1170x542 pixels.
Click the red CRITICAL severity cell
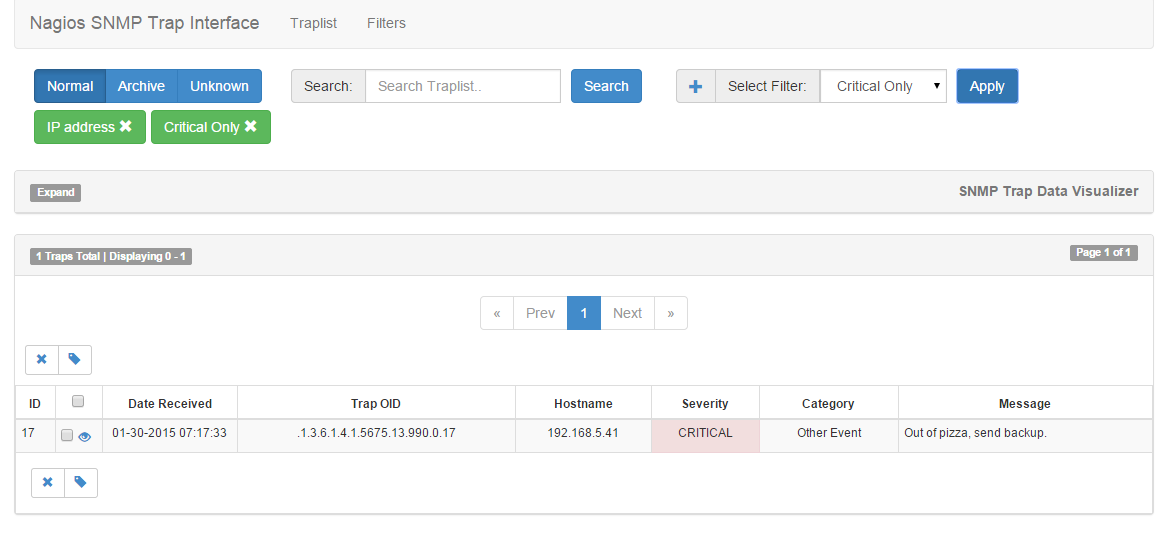705,434
